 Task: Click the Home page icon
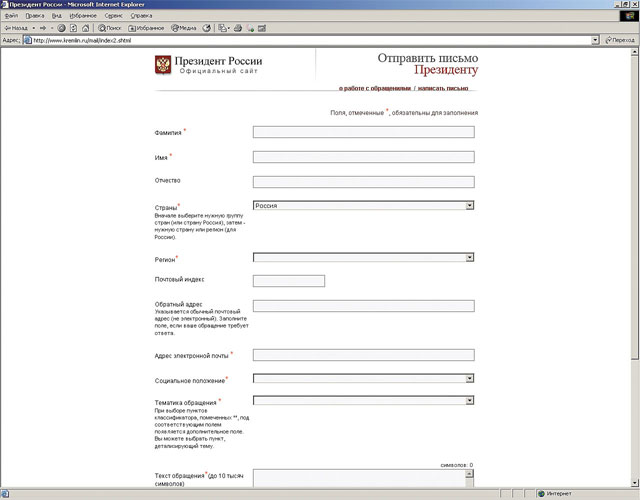pyautogui.click(x=85, y=28)
